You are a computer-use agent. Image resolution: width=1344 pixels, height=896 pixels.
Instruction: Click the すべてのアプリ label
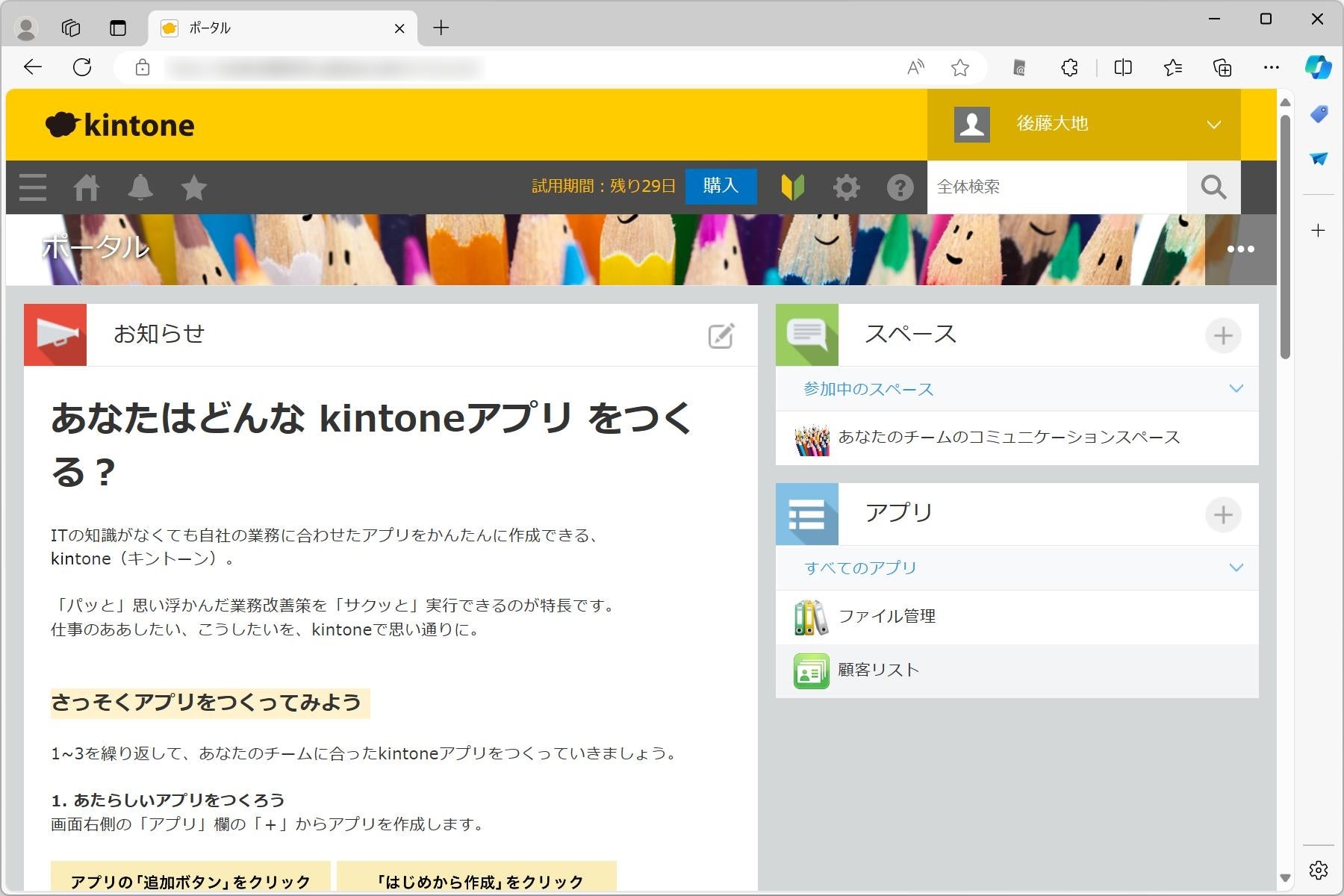coord(860,568)
